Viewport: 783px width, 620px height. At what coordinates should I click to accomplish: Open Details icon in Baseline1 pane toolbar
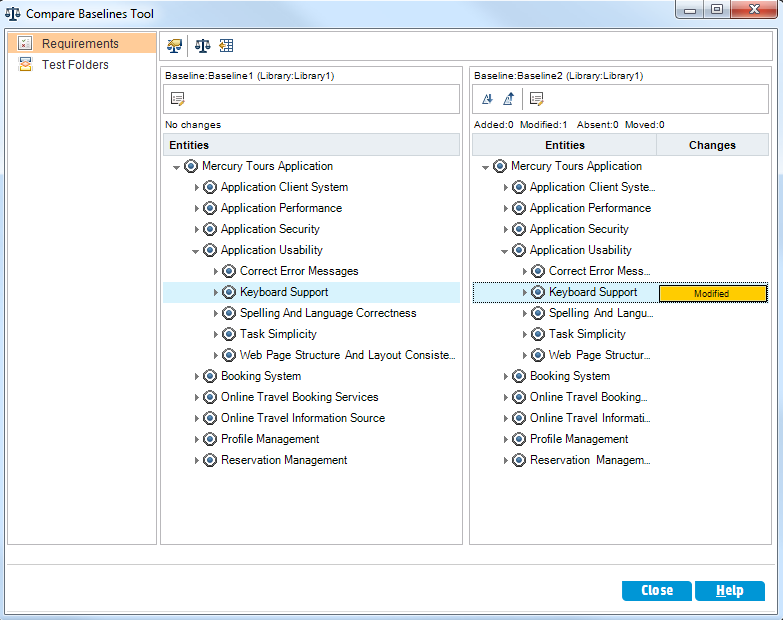[x=178, y=99]
